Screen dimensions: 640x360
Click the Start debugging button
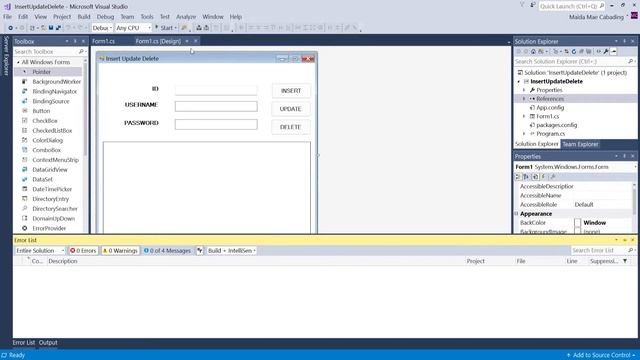click(165, 28)
